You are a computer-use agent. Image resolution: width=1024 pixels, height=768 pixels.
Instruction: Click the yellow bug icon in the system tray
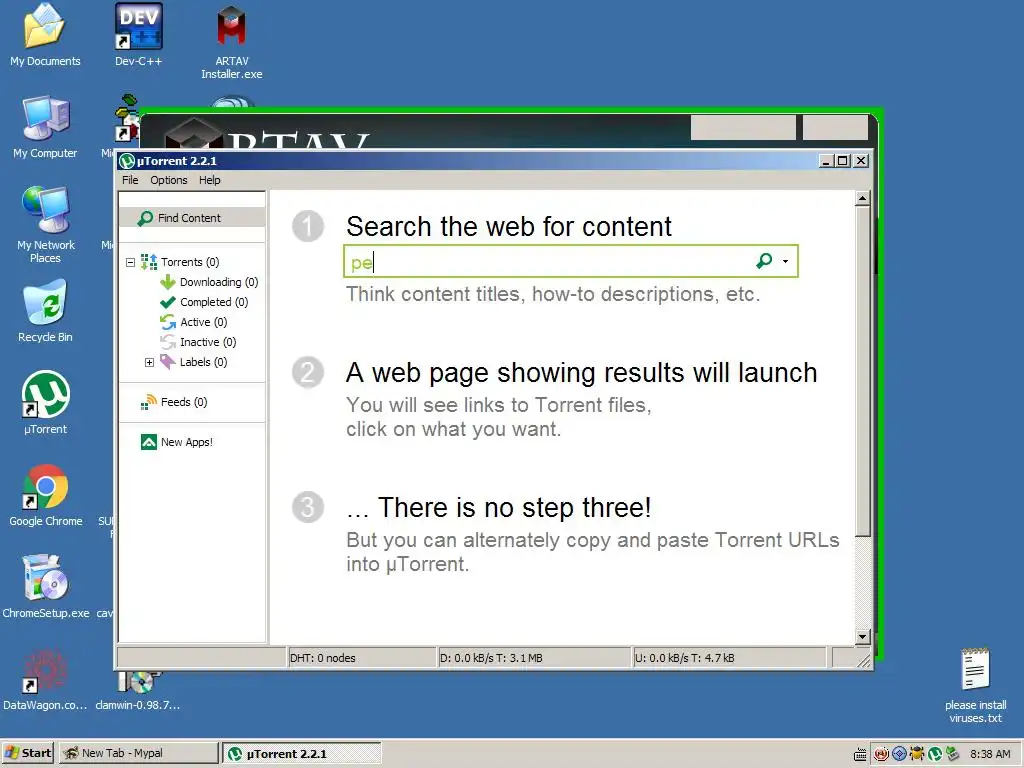coord(918,754)
